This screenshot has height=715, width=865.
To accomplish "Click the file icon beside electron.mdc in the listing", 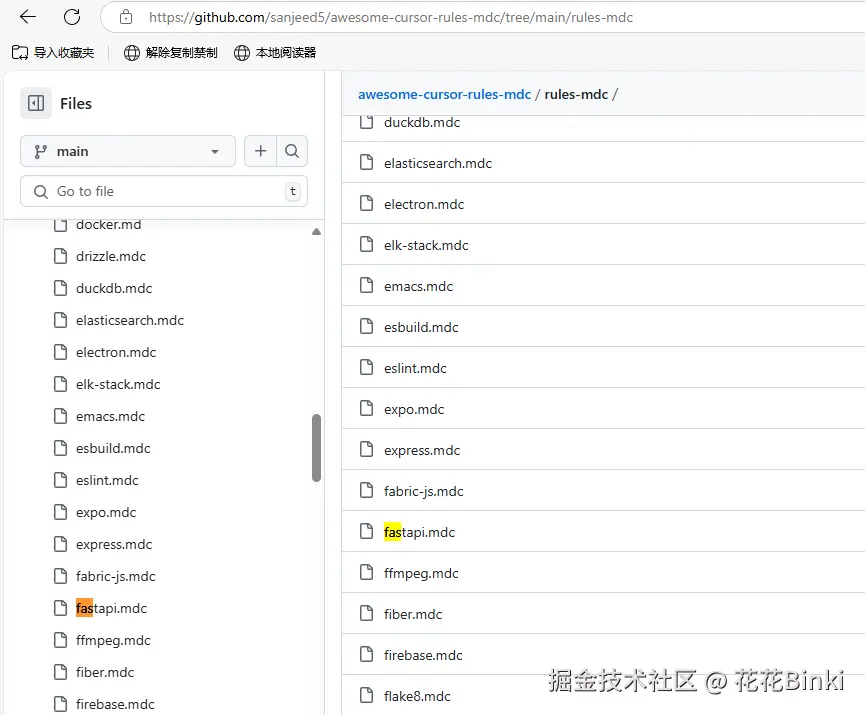I will pyautogui.click(x=366, y=204).
